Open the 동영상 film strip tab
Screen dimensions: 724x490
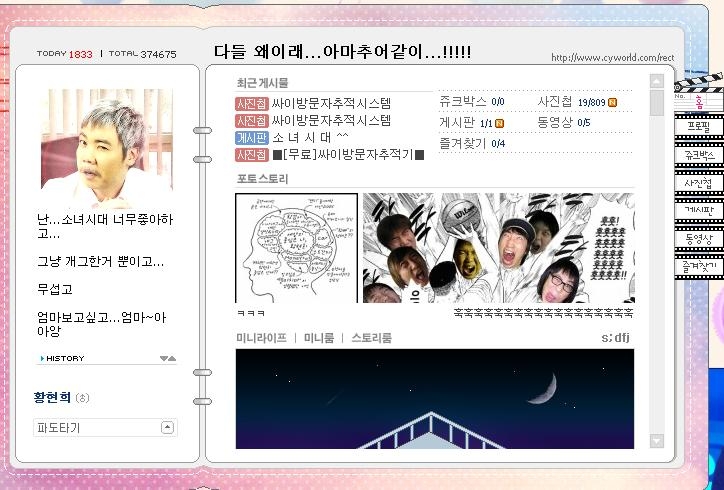(x=699, y=239)
